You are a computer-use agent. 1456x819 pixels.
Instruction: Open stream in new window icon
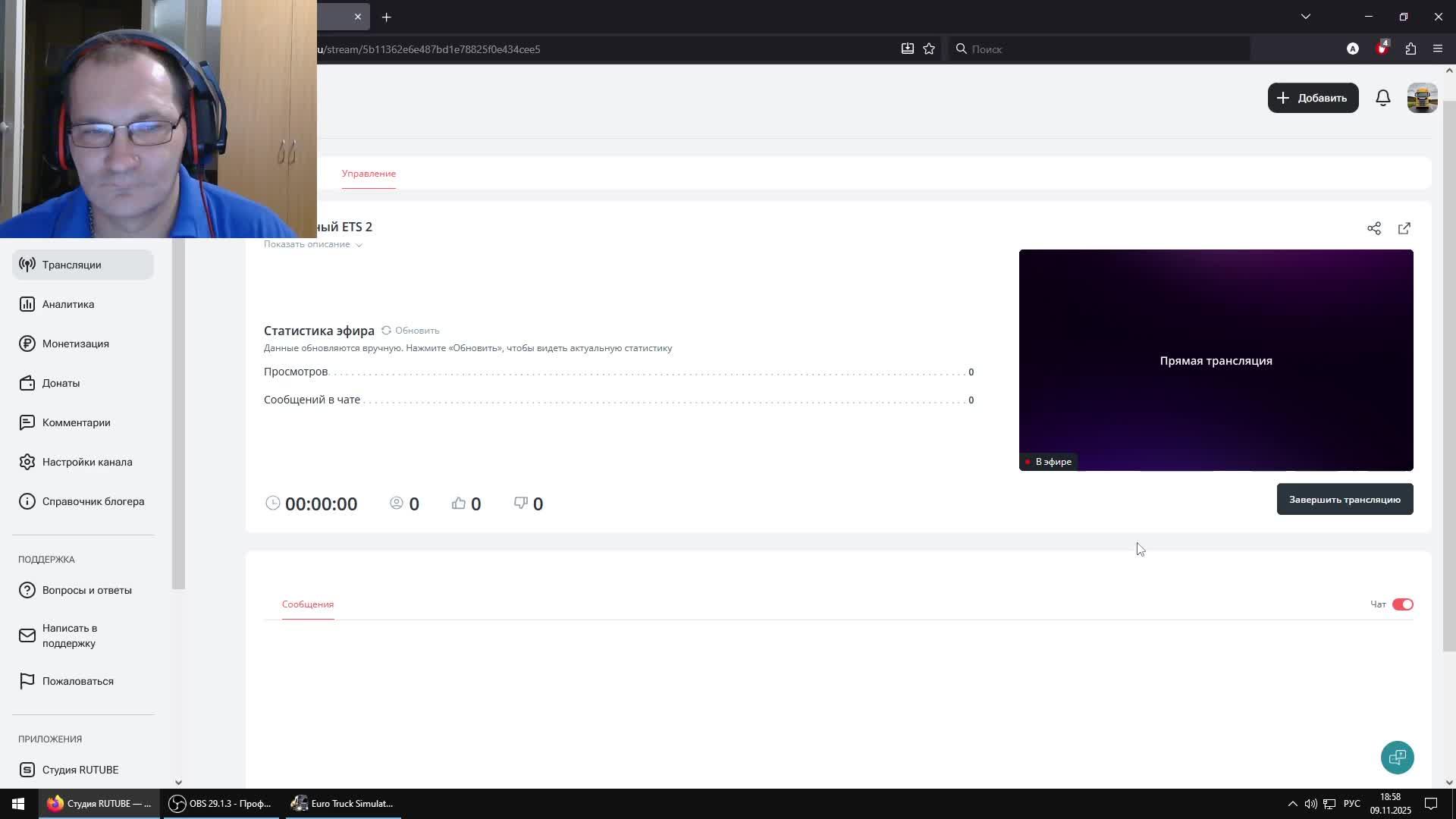(x=1404, y=228)
